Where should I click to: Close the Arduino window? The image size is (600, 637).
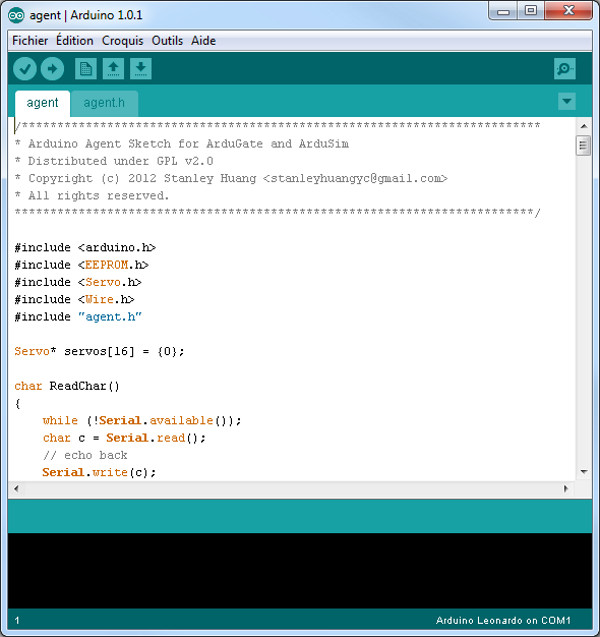[x=568, y=11]
